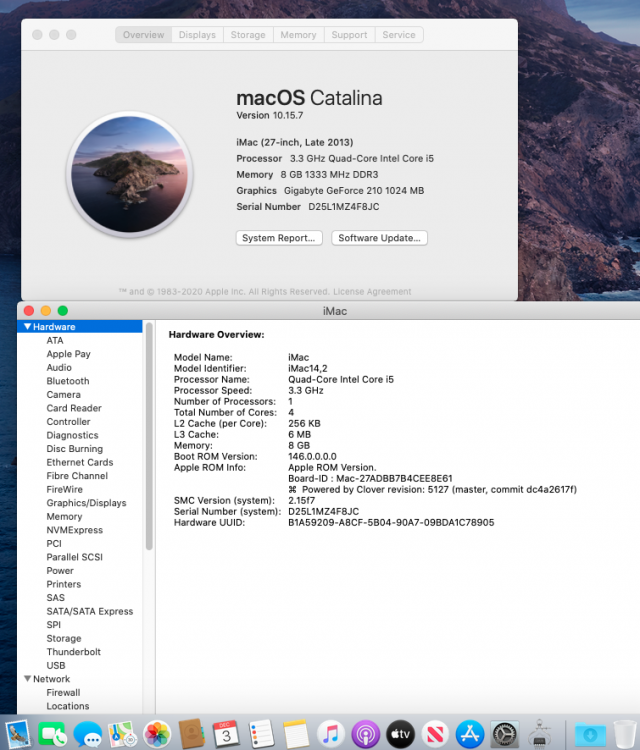
Task: Click System Information chip icon in Dock
Action: (x=540, y=734)
